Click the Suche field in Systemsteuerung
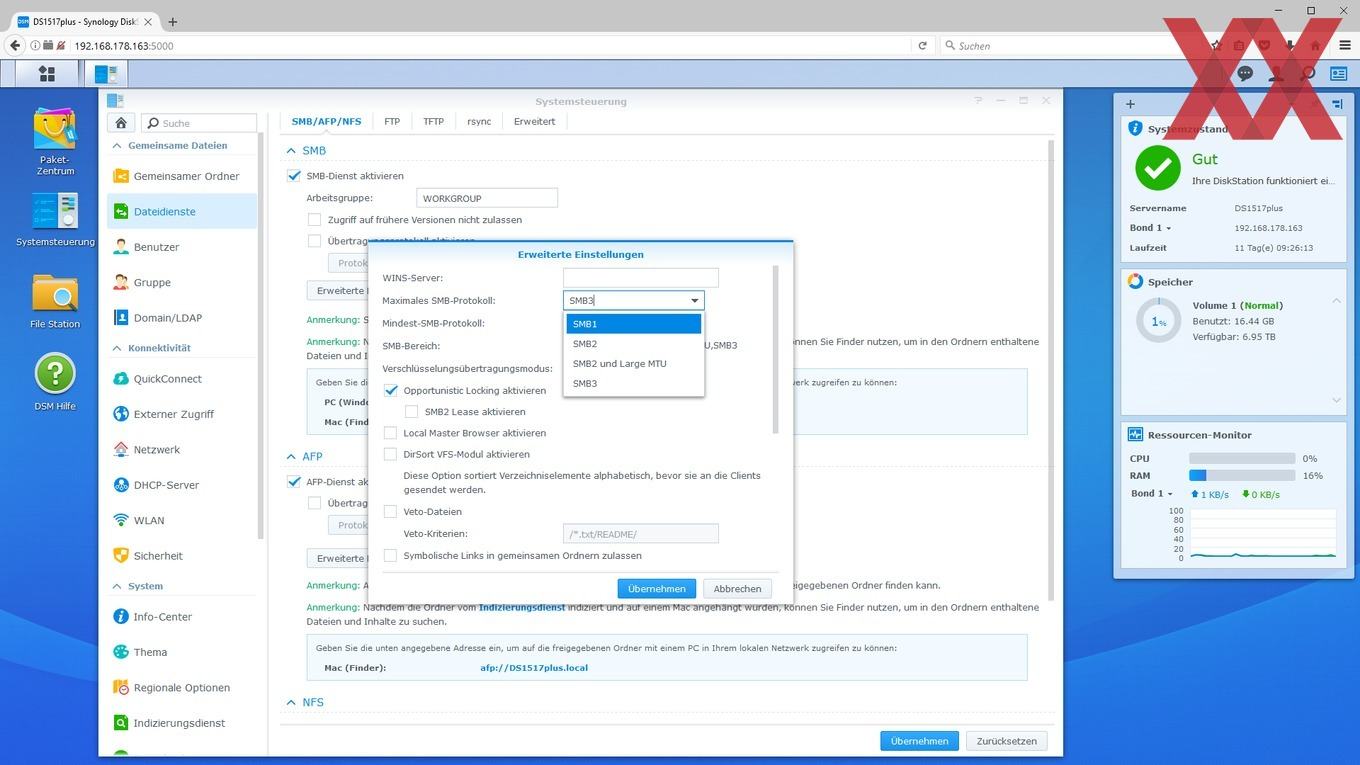 coord(199,123)
